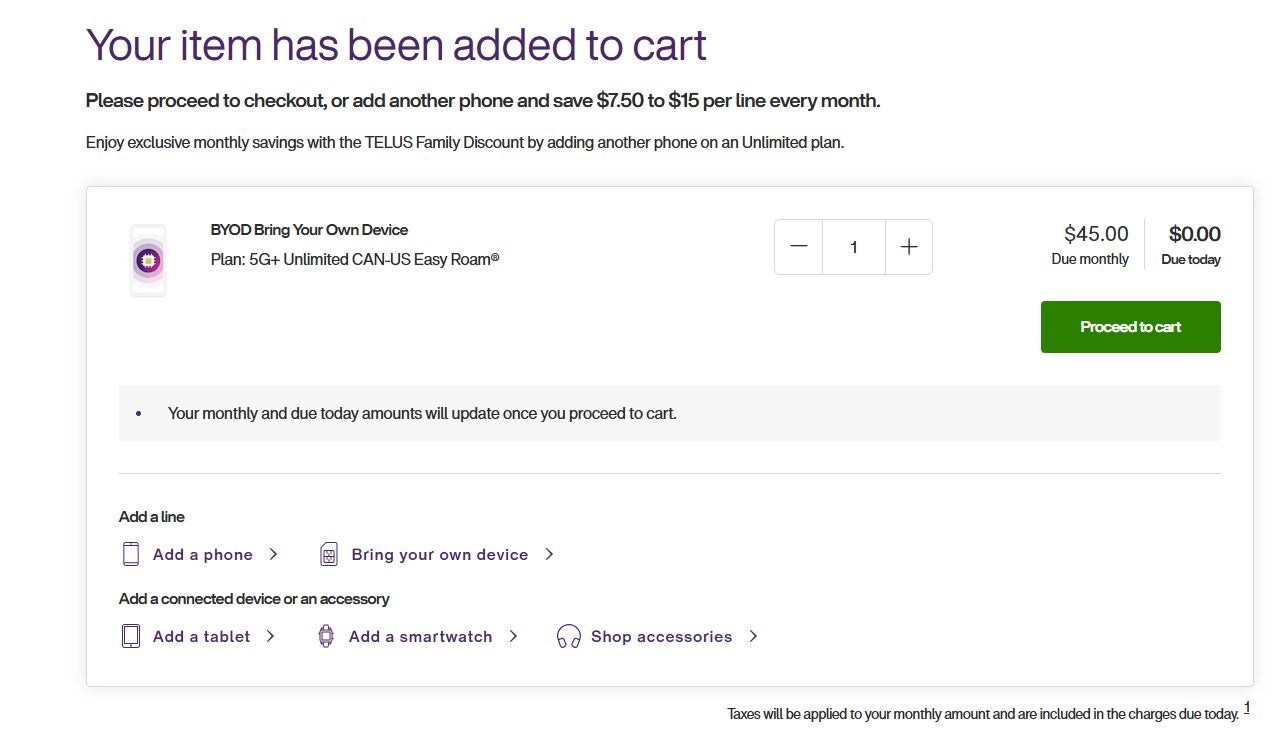Click the 'Due today' label
Viewport: 1285px width, 741px height.
[1191, 260]
